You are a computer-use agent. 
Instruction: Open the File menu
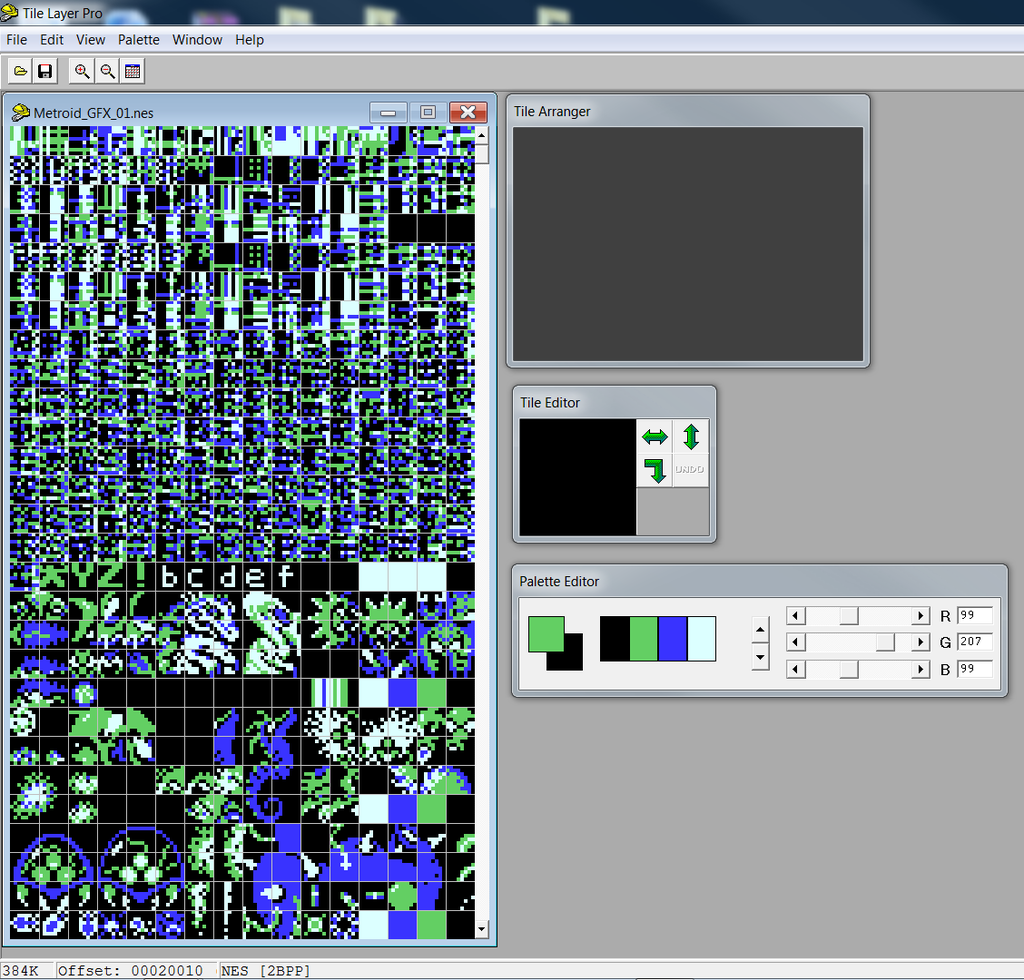(x=16, y=40)
